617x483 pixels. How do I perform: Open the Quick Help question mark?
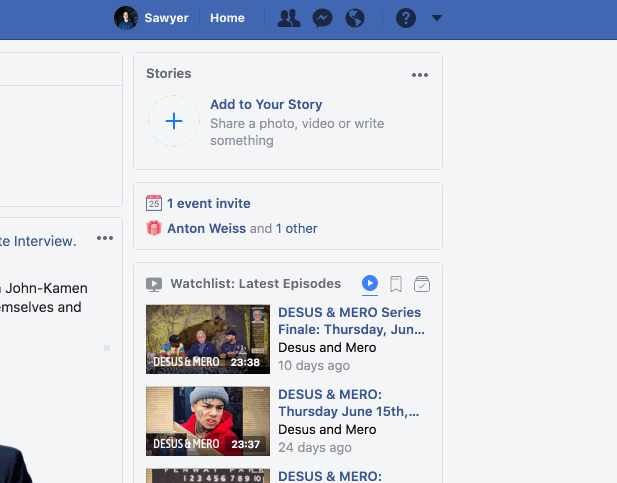point(406,18)
